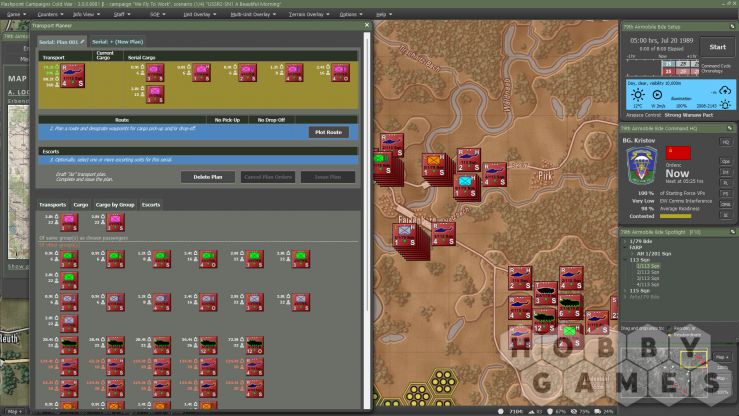This screenshot has width=739, height=416.
Task: Click the first black vehicle counter in the cargo list
Action: (x=69, y=345)
